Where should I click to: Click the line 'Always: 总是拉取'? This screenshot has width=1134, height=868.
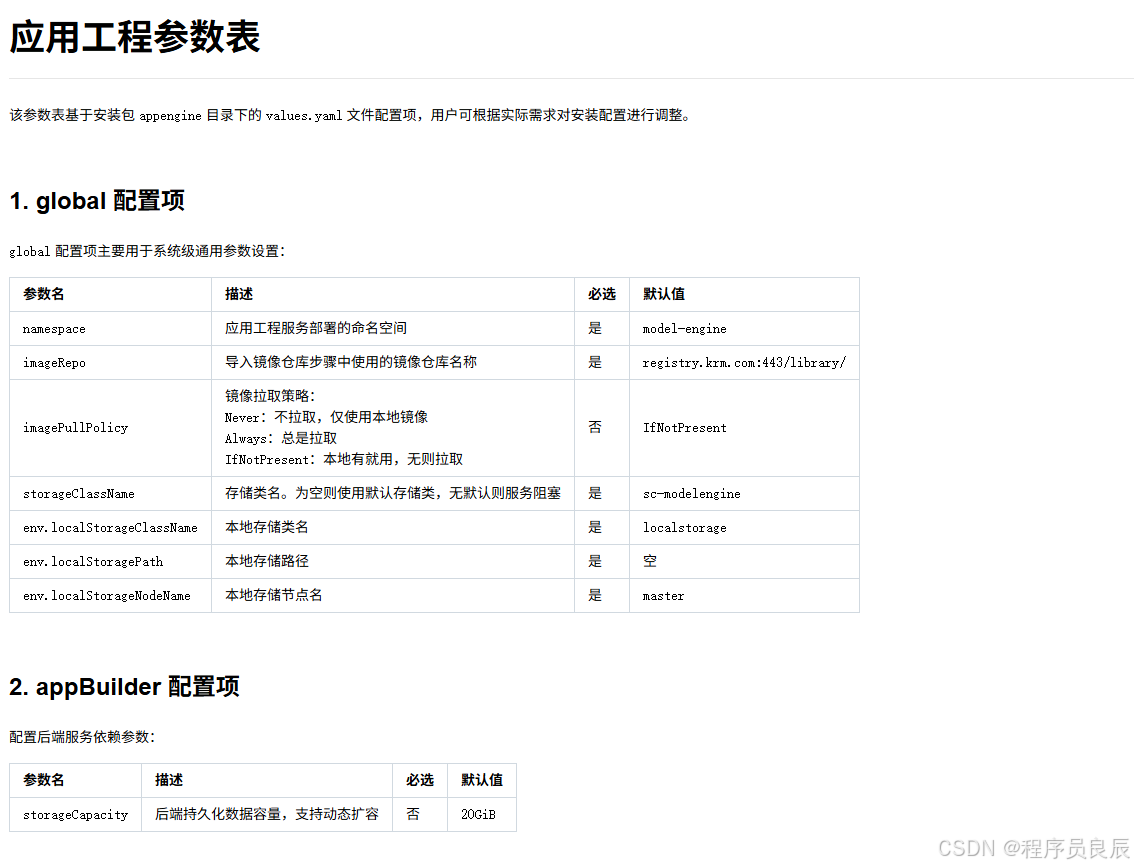[281, 438]
